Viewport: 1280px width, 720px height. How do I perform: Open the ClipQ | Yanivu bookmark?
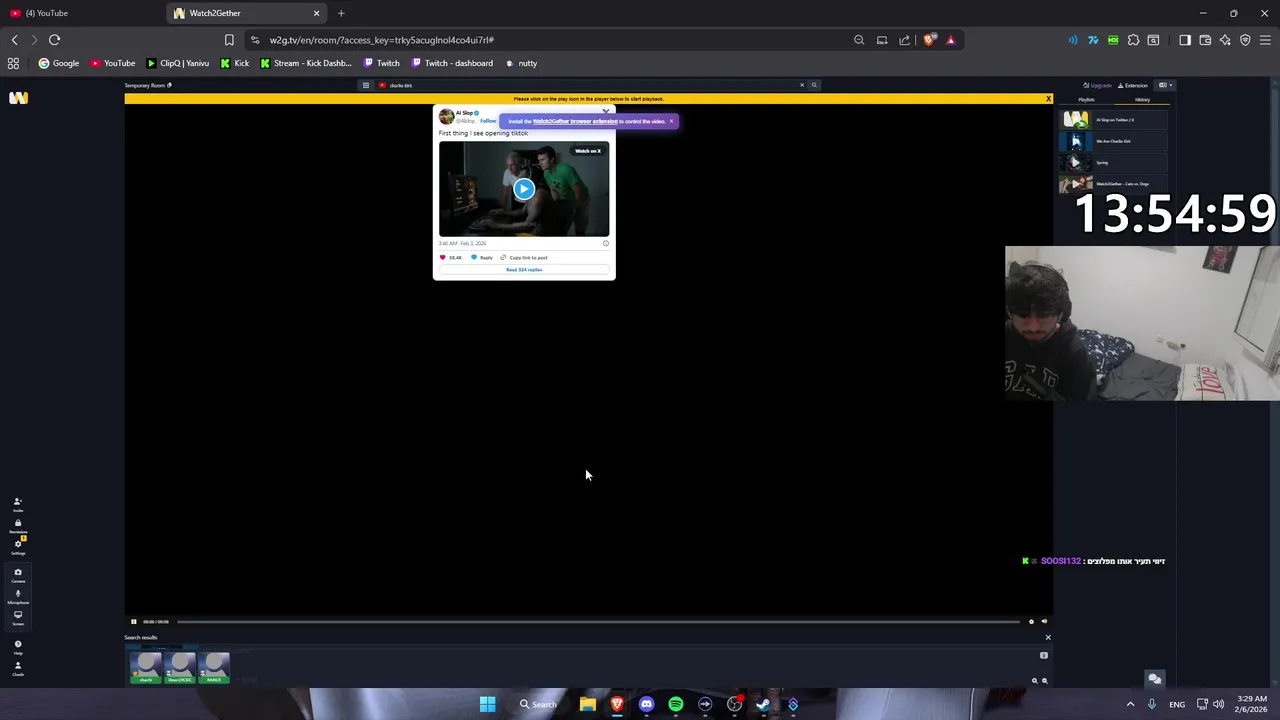(177, 63)
